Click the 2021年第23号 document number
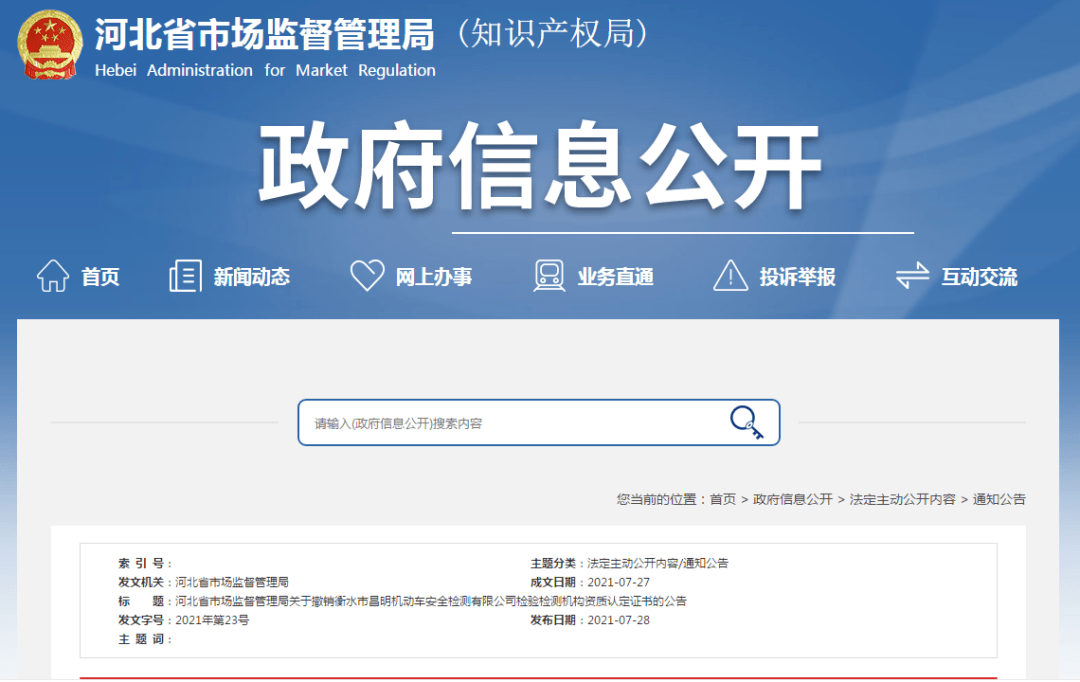Image resolution: width=1080 pixels, height=682 pixels. click(x=212, y=620)
